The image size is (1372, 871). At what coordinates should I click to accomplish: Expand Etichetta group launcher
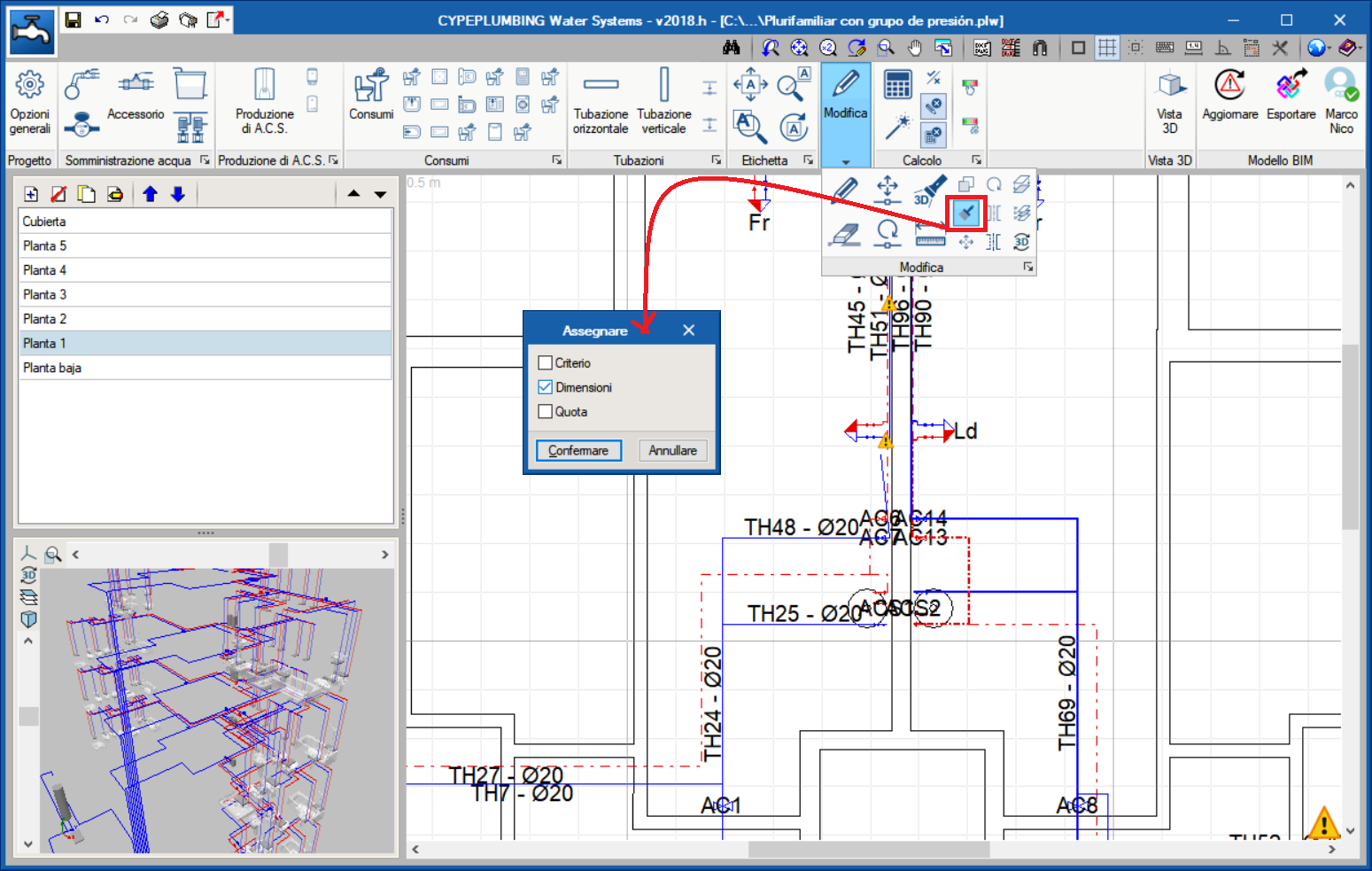click(x=808, y=160)
